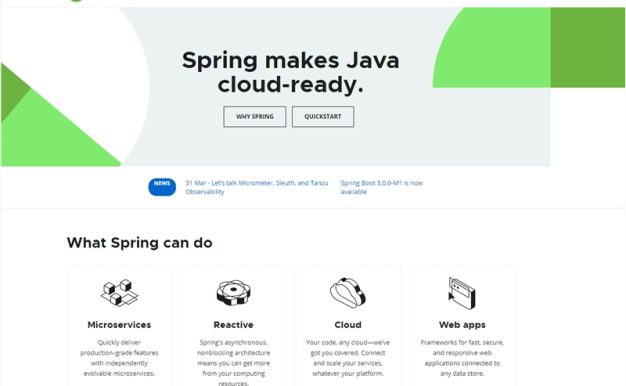Click the Microservices cubes icon
Image resolution: width=626 pixels, height=386 pixels.
coord(119,292)
